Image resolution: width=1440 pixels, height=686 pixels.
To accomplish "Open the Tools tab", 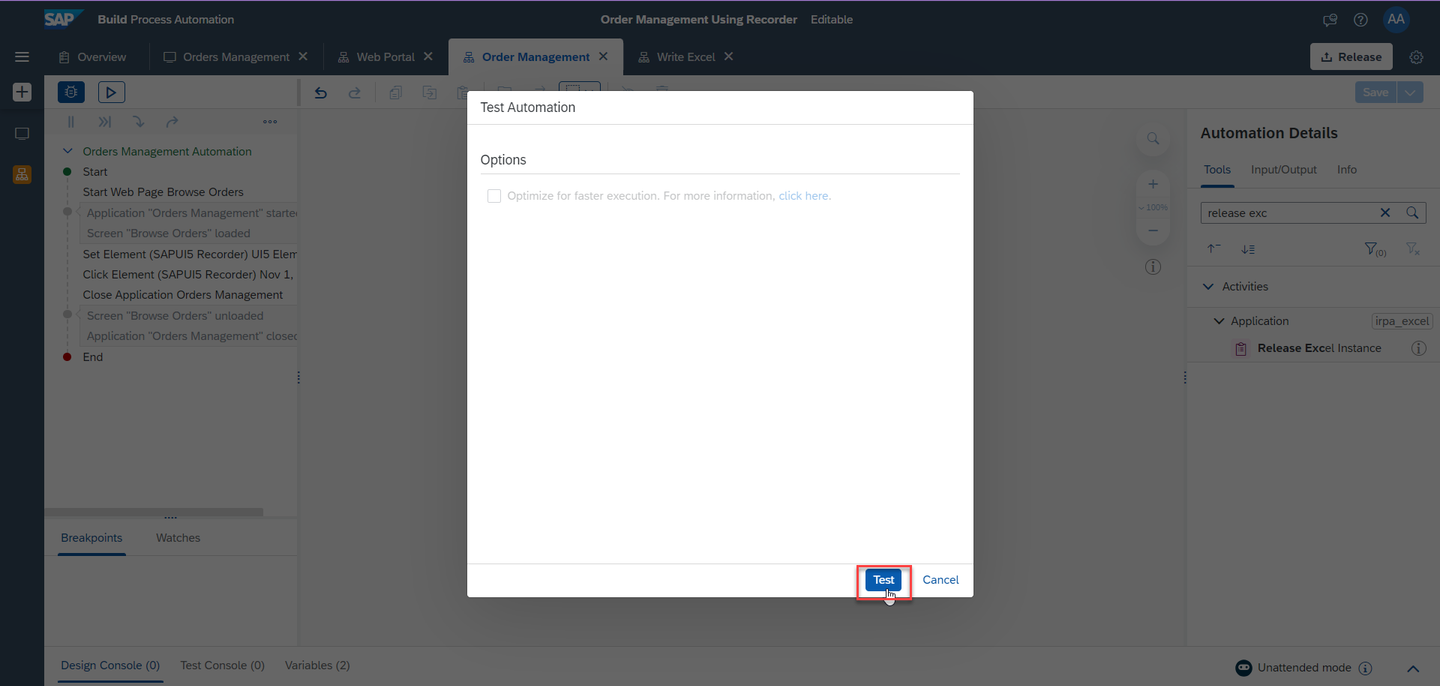I will point(1217,170).
